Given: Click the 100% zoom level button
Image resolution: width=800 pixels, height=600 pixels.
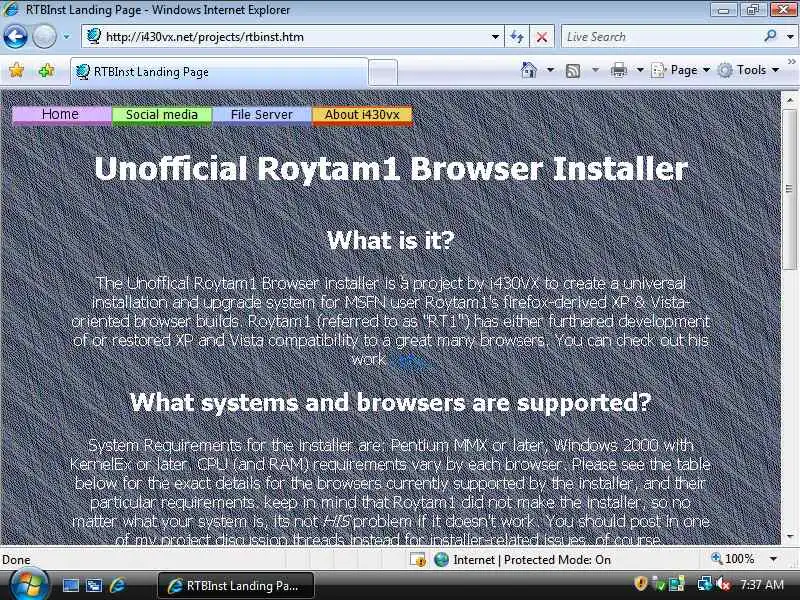Looking at the screenshot, I should [733, 559].
